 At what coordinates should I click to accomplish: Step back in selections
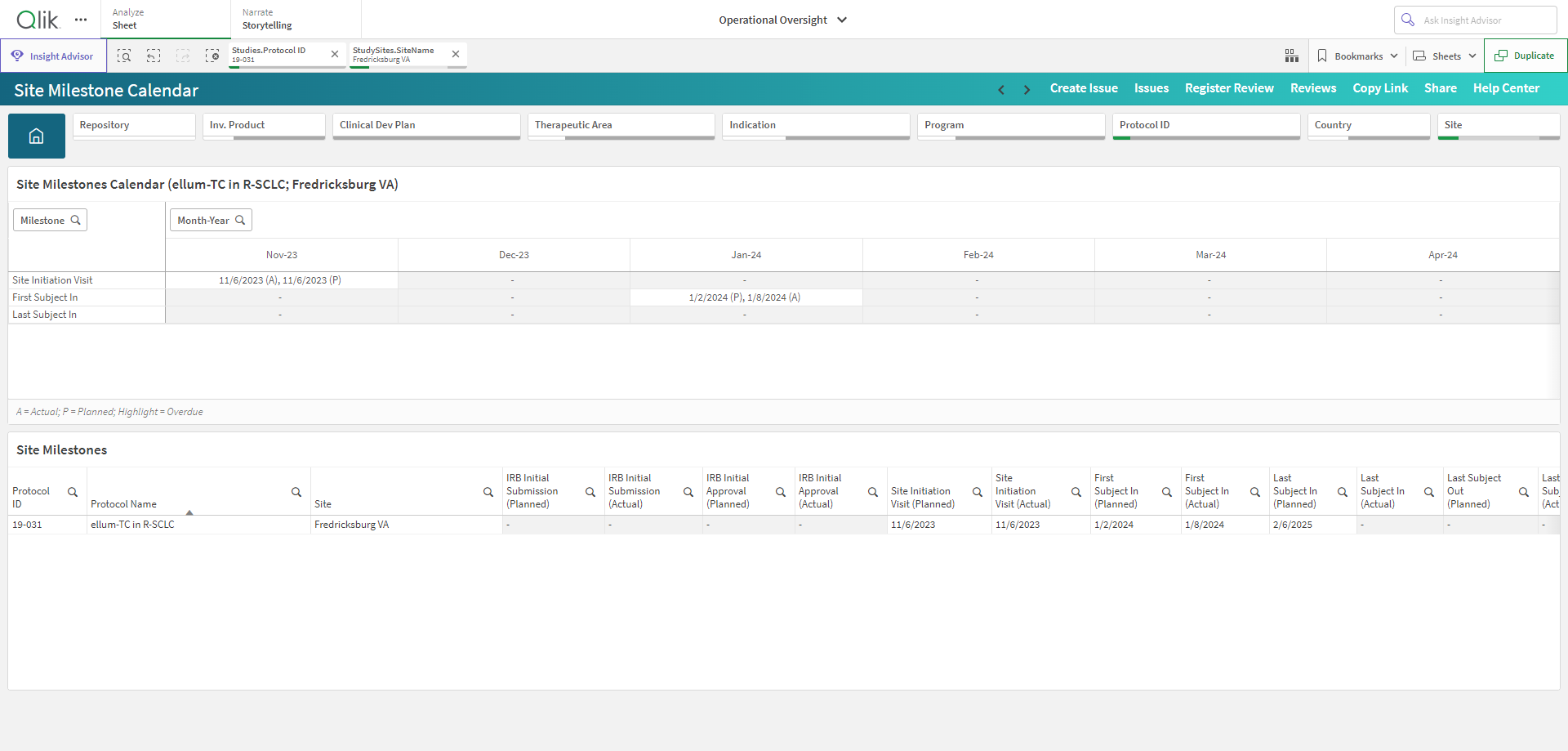pos(154,56)
